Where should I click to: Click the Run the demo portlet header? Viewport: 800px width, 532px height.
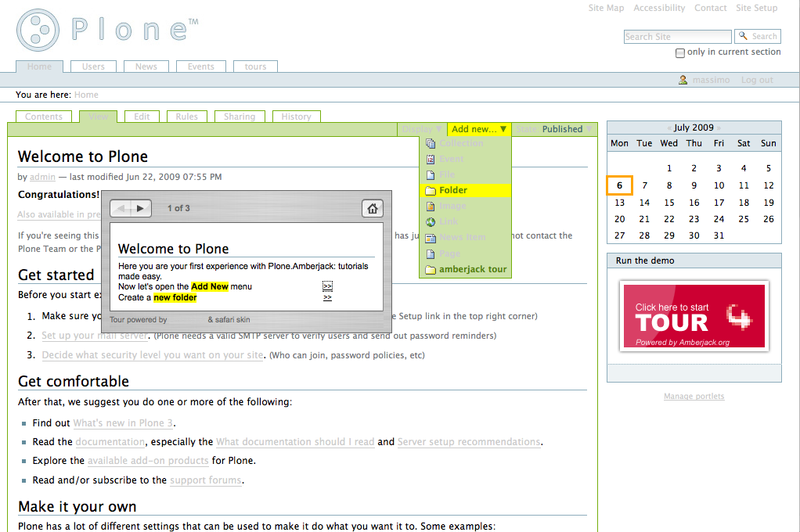pos(694,261)
